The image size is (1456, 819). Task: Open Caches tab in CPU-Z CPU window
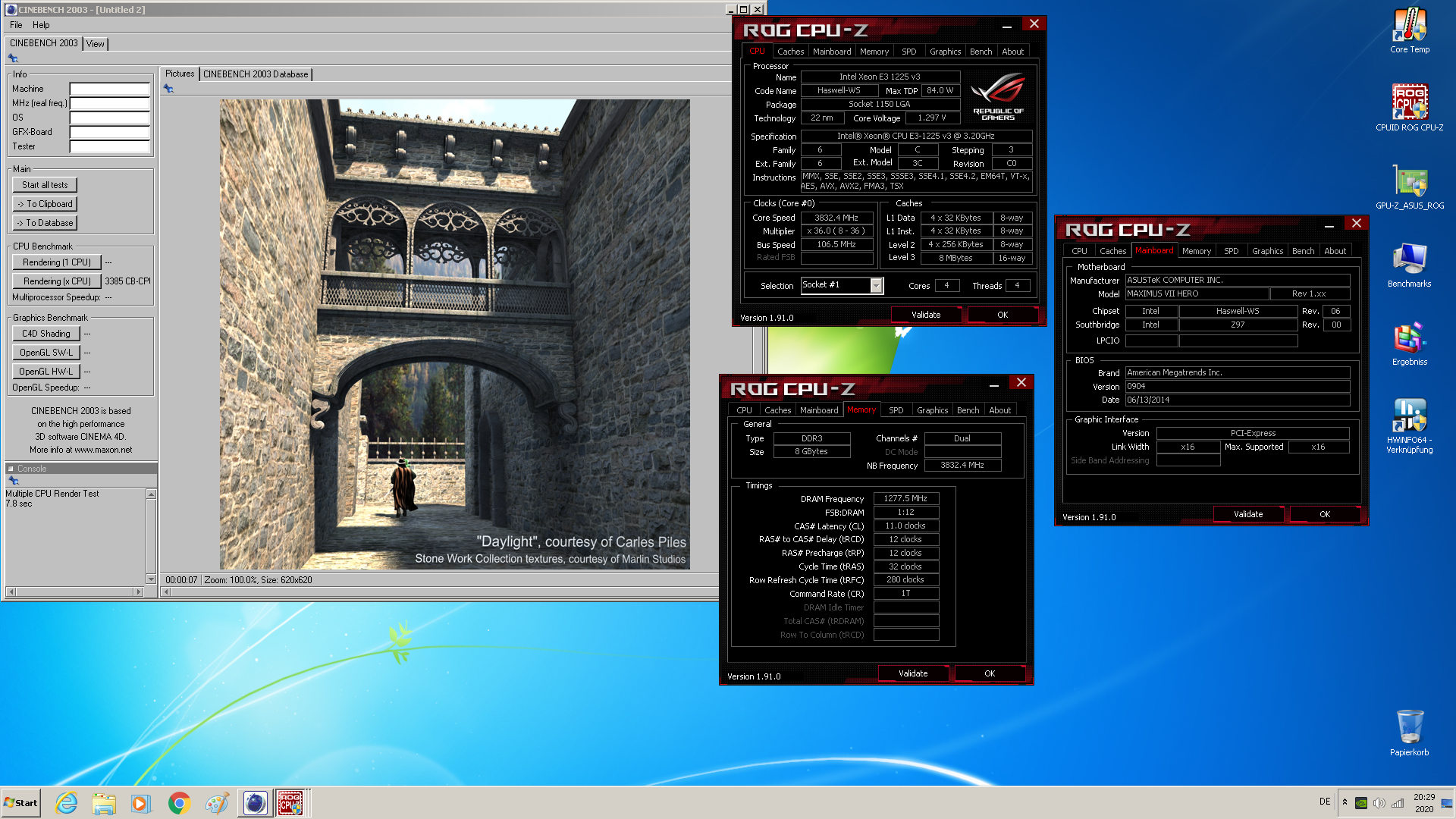click(790, 52)
